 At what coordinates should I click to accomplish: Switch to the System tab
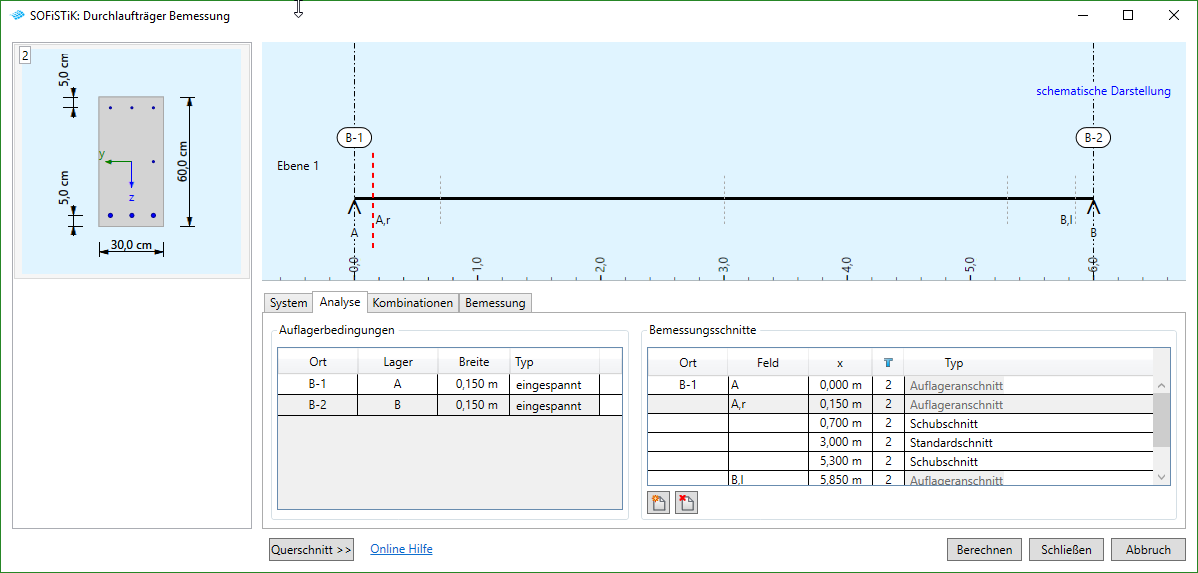pos(288,303)
